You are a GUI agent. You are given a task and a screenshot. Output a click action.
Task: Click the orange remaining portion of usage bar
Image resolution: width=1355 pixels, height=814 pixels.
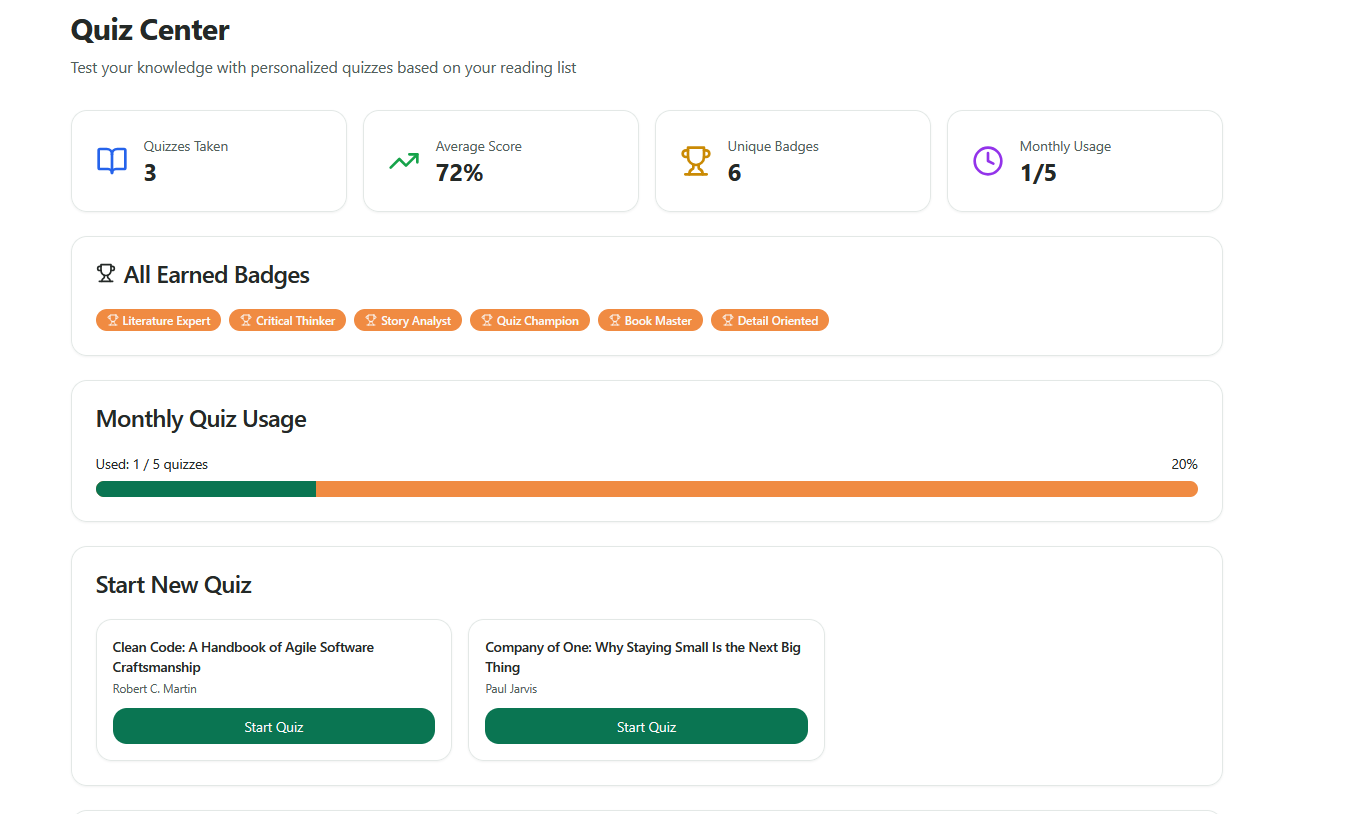(756, 489)
